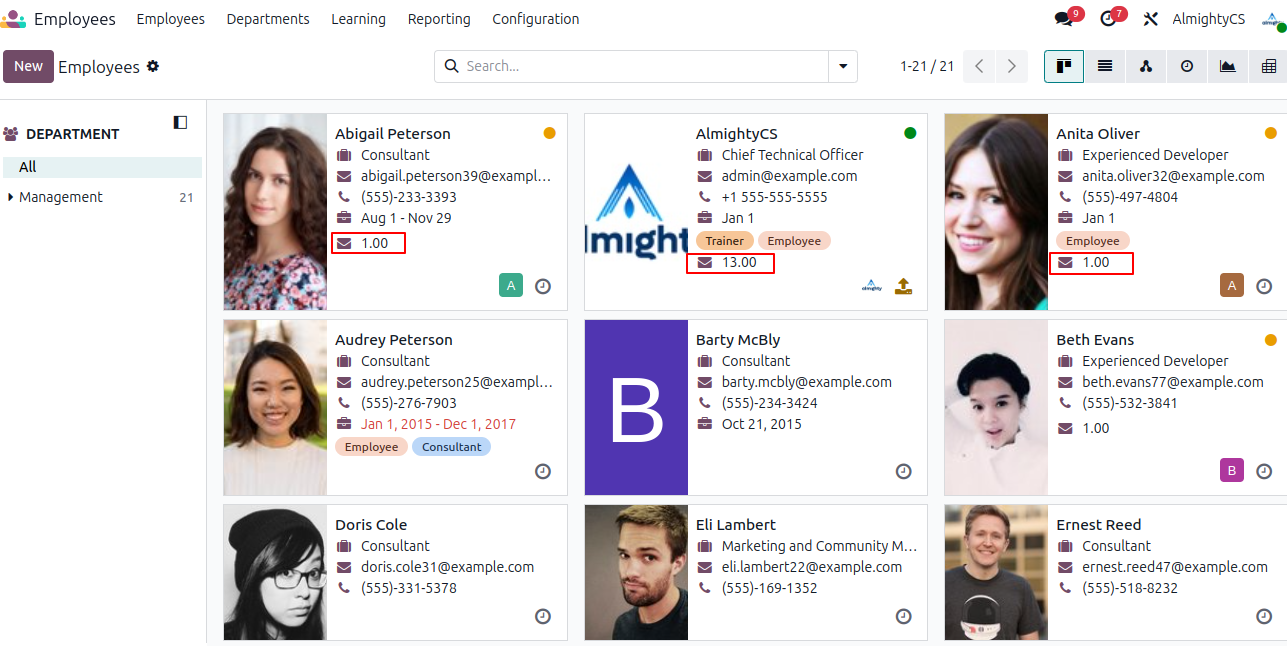The image size is (1287, 646).
Task: Click the debug tools wrench icon
Action: point(1150,19)
